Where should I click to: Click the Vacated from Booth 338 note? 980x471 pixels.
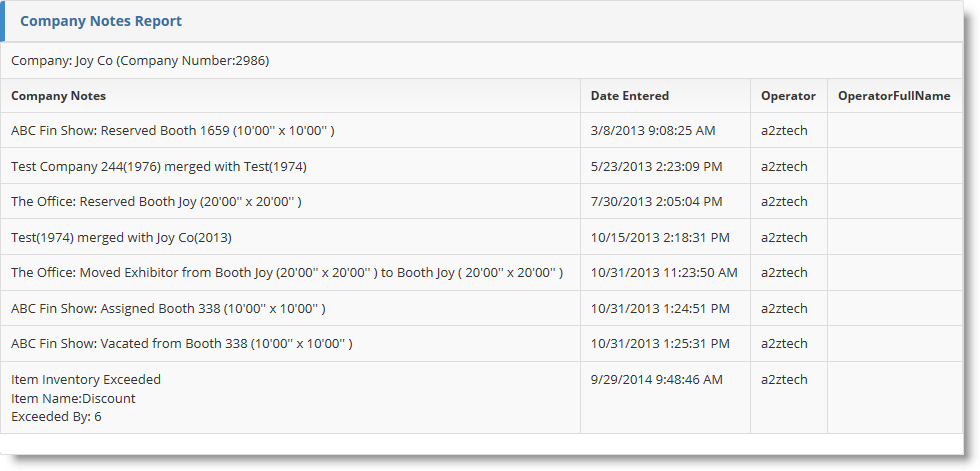tap(182, 344)
